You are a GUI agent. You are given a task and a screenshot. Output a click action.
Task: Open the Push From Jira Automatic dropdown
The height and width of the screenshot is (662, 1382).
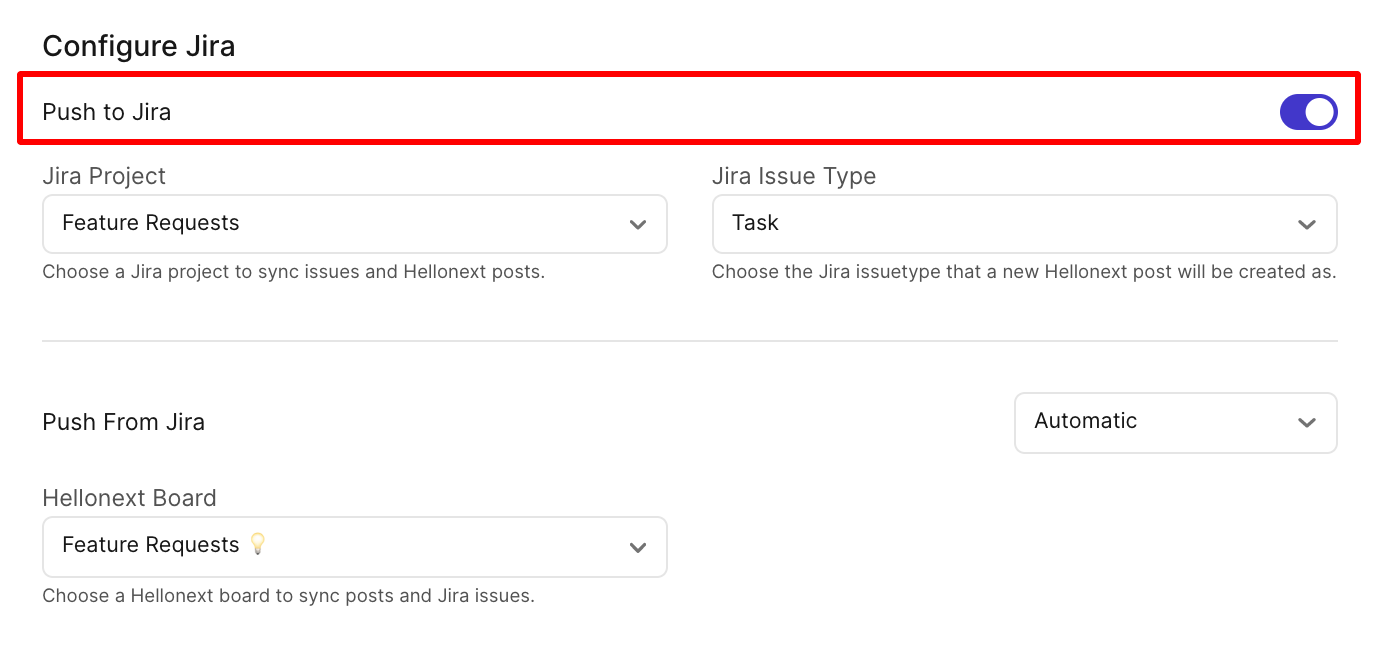click(1175, 422)
